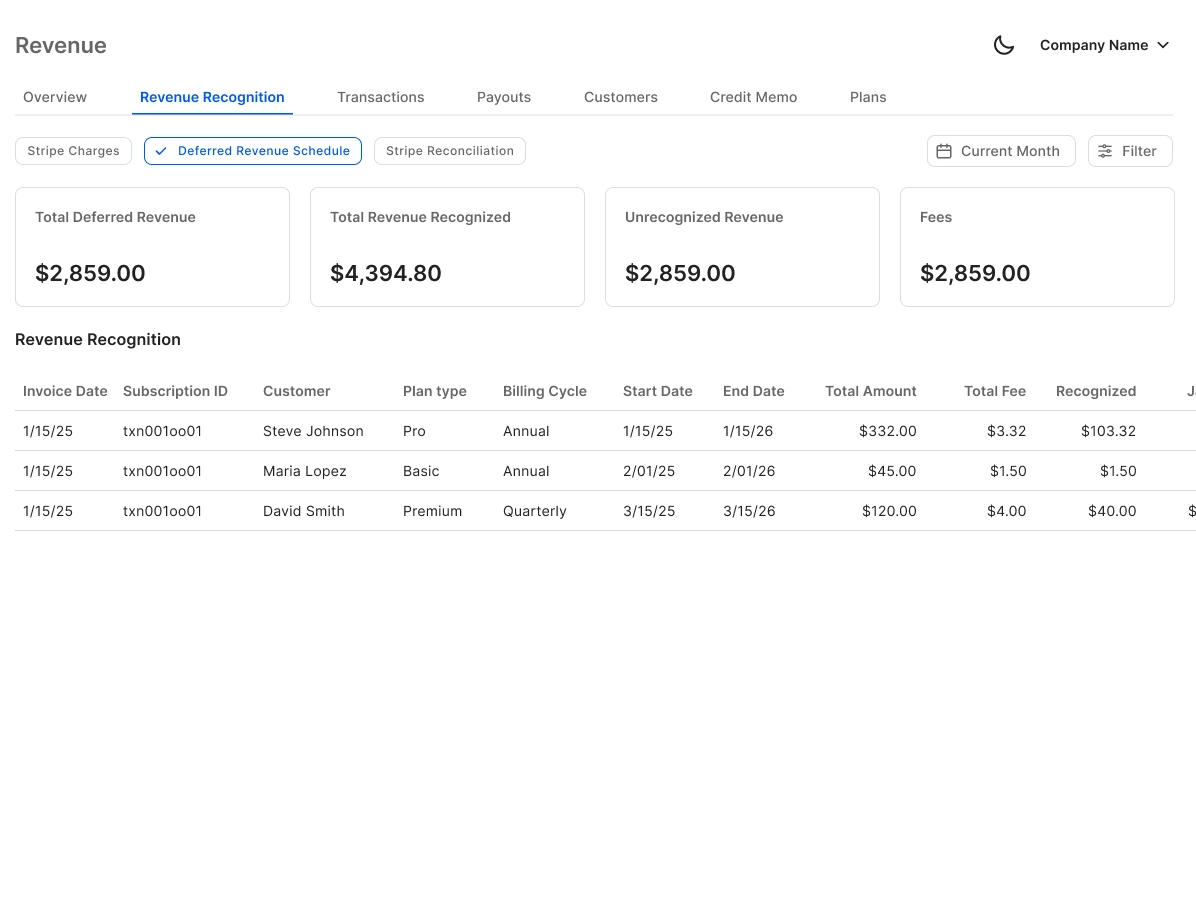Click the $103.32 recognized value
This screenshot has height=919, width=1196.
[1108, 432]
